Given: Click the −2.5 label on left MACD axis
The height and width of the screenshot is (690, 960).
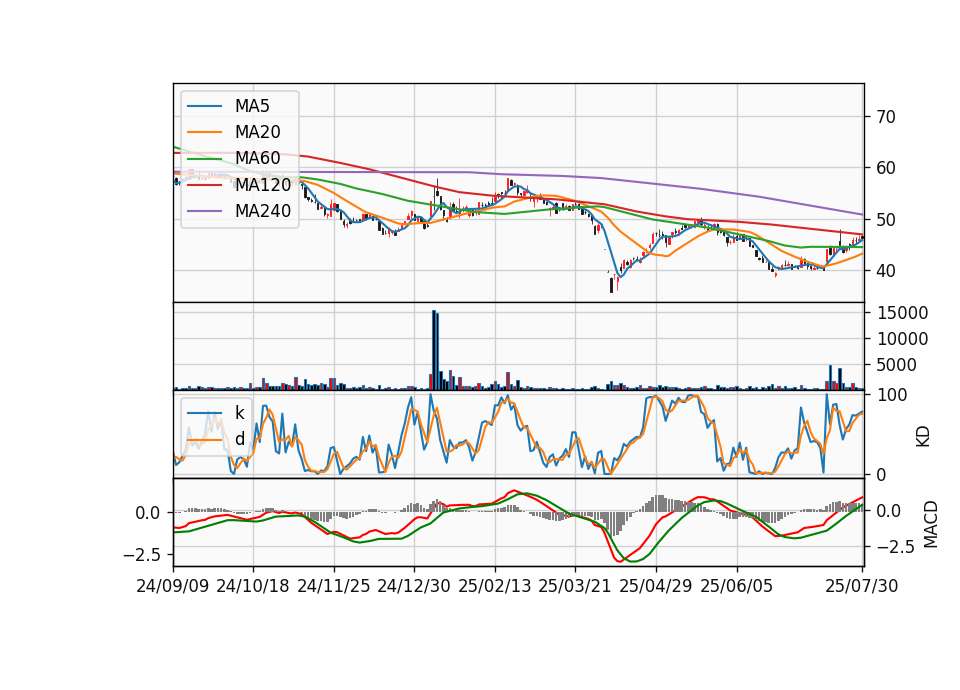Looking at the screenshot, I should pos(143,555).
